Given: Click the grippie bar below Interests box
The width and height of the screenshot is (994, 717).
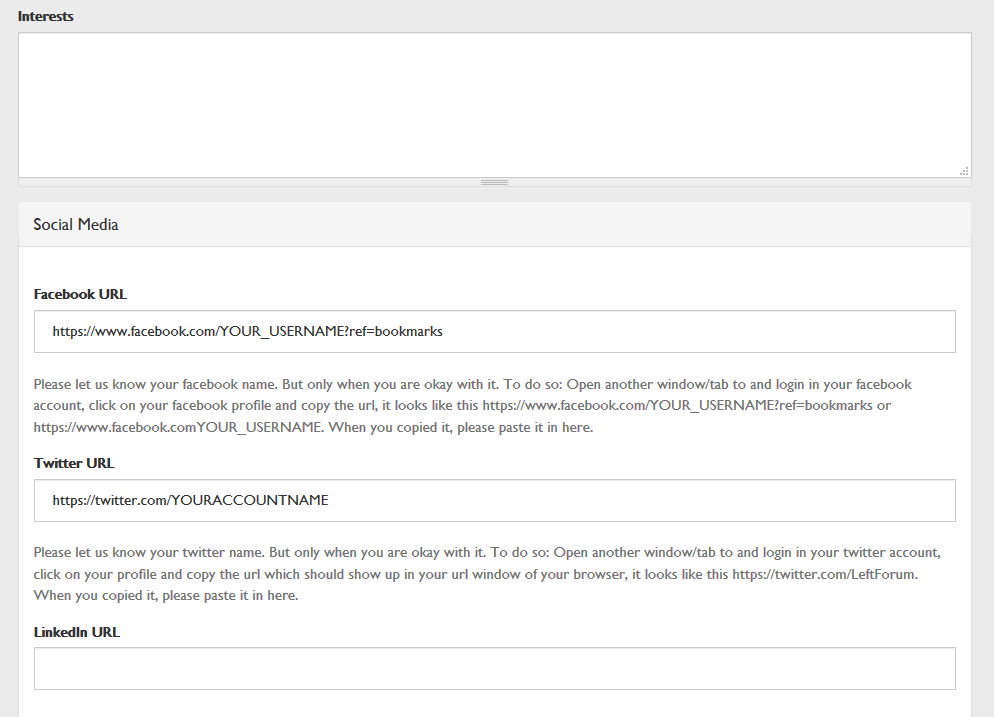Looking at the screenshot, I should pyautogui.click(x=494, y=182).
